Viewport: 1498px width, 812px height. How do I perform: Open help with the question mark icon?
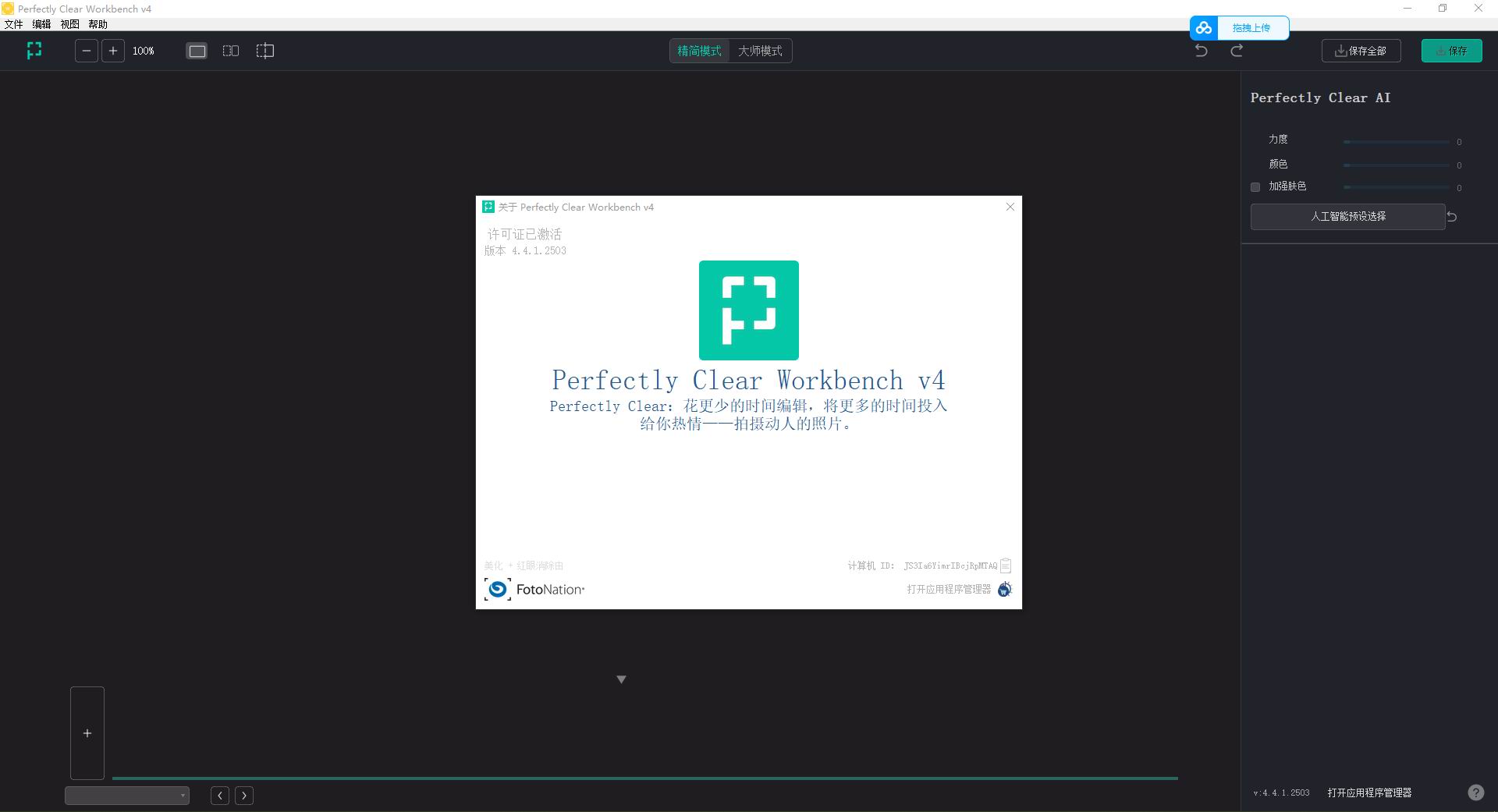click(x=1476, y=792)
